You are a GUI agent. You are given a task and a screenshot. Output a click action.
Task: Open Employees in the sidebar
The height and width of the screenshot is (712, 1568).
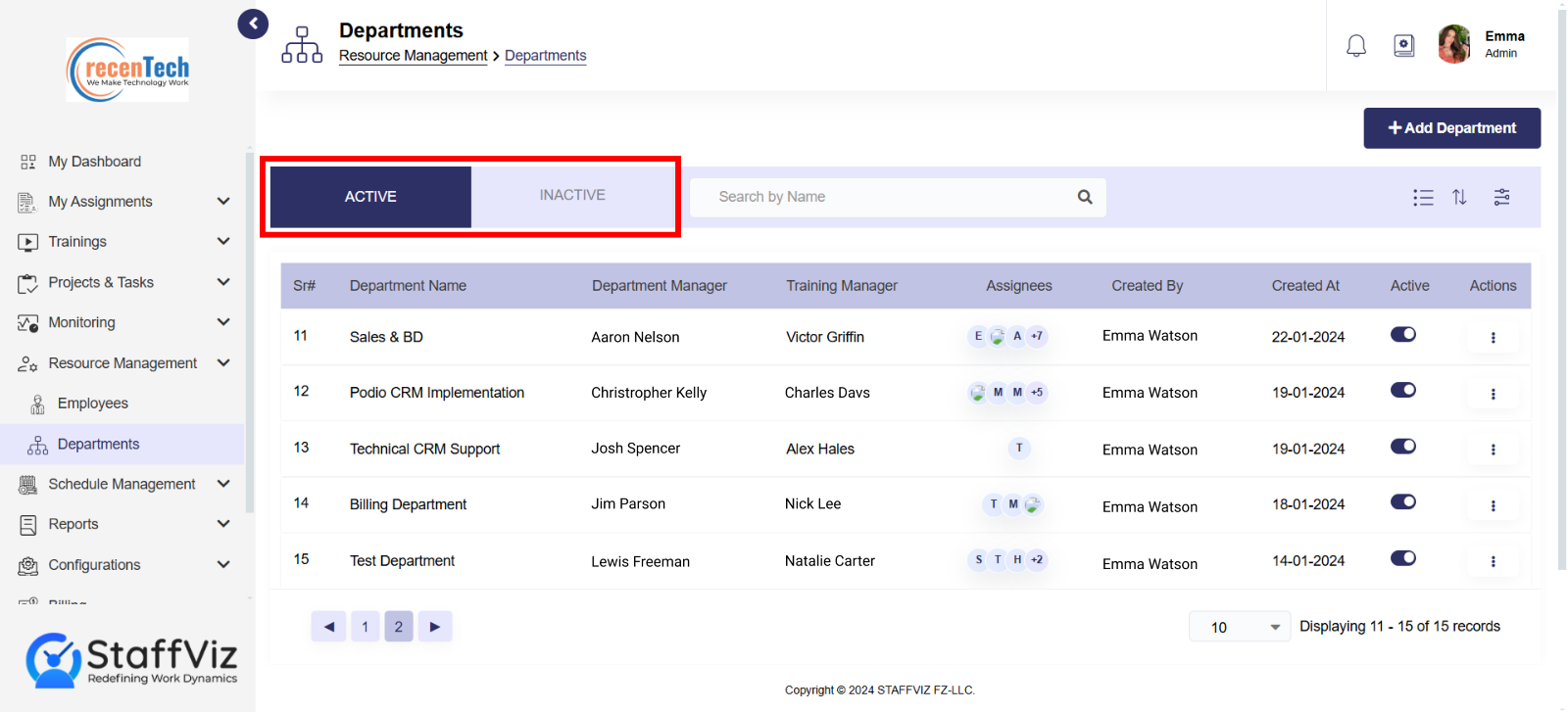(x=93, y=403)
